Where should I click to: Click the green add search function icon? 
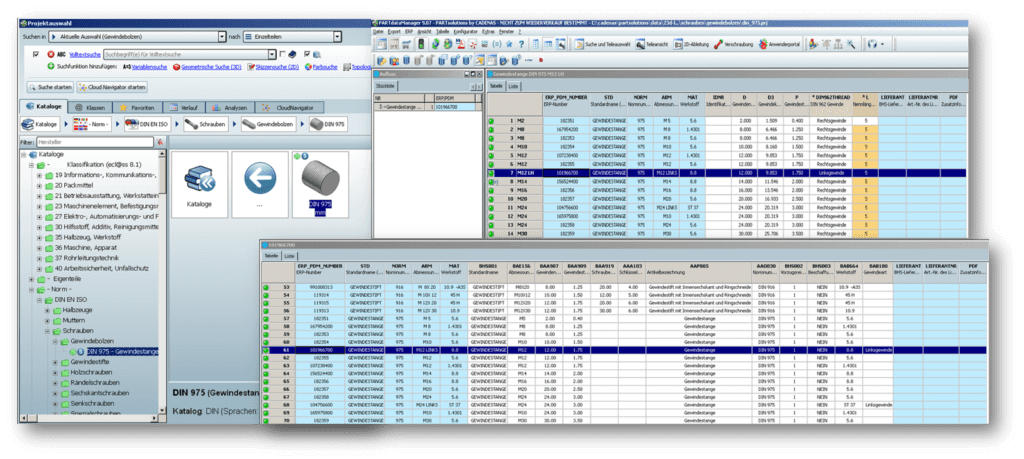coord(51,67)
